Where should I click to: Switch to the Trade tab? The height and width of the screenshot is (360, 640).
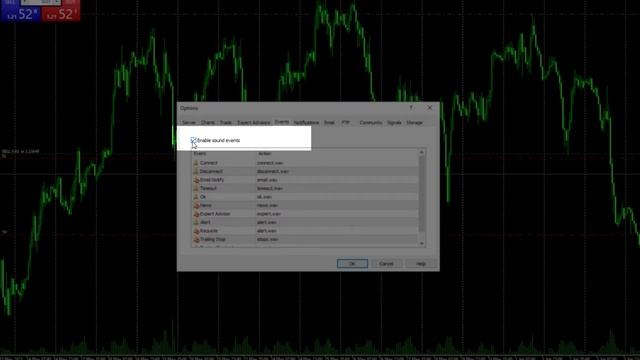(226, 122)
